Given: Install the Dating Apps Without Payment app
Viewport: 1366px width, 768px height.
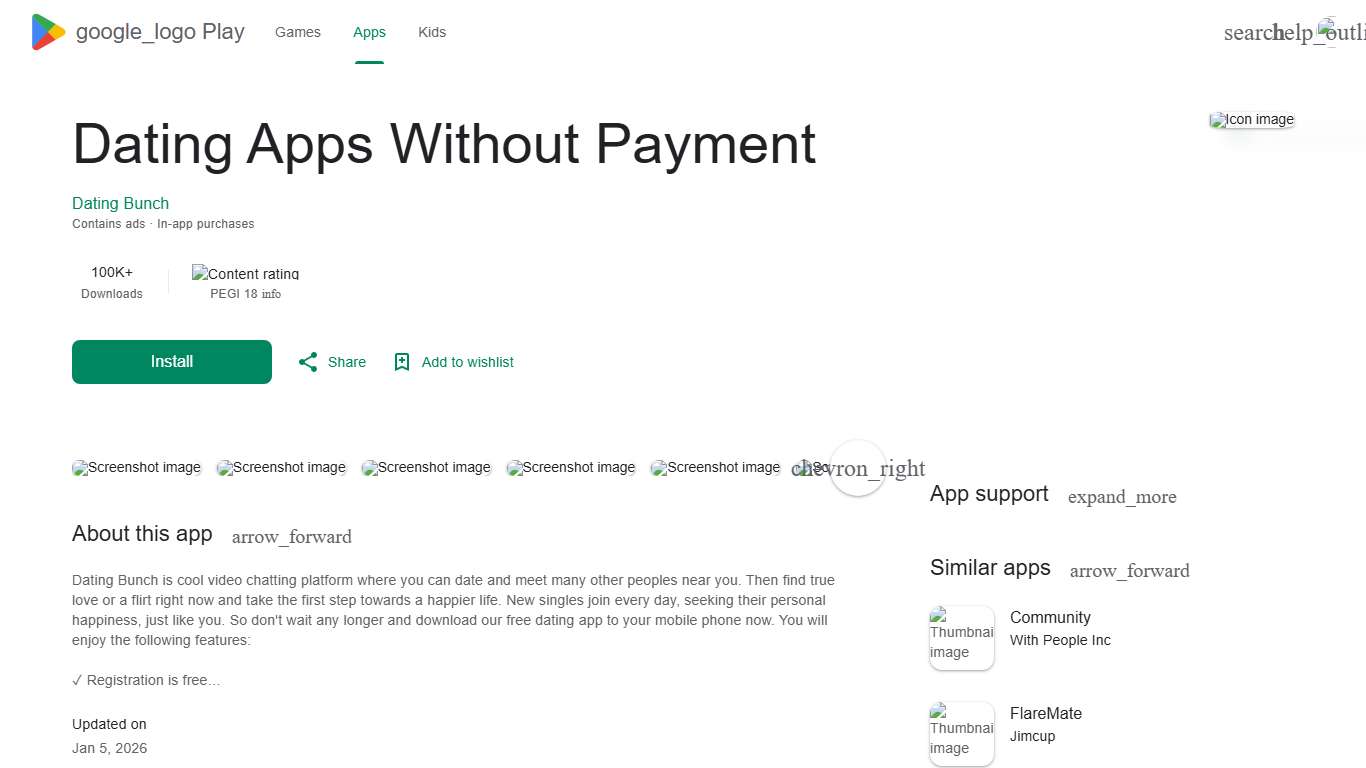Looking at the screenshot, I should point(171,361).
